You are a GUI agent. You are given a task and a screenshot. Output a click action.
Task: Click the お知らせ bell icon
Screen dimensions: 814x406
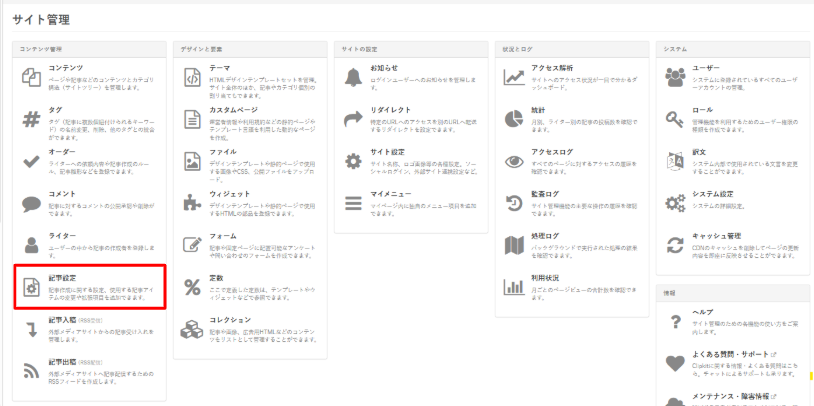tap(354, 77)
